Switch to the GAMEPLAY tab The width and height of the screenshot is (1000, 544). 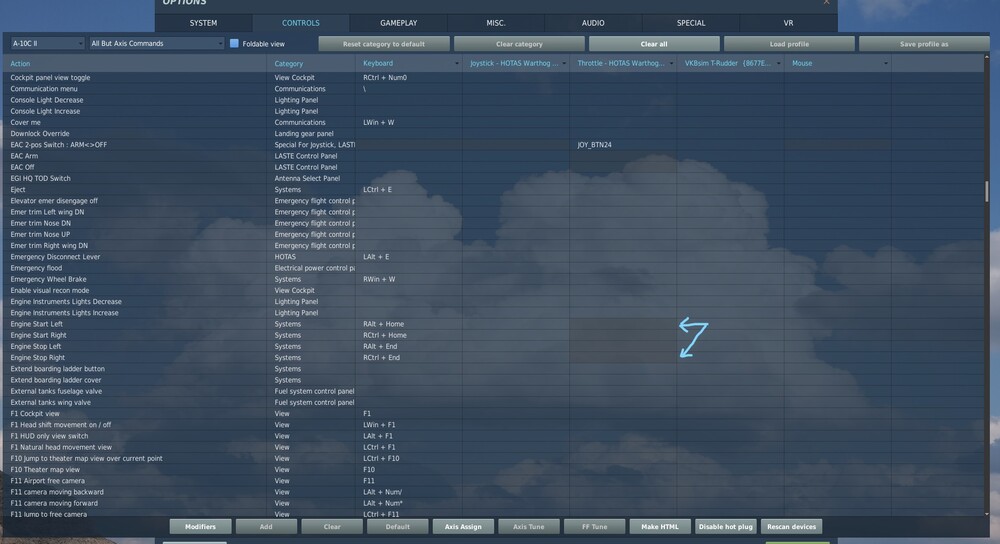point(399,23)
